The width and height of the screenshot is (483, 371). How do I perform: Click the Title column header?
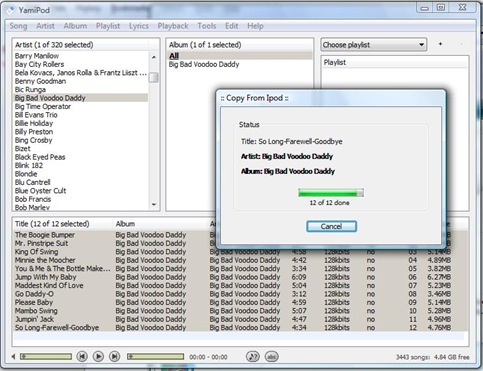(63, 224)
